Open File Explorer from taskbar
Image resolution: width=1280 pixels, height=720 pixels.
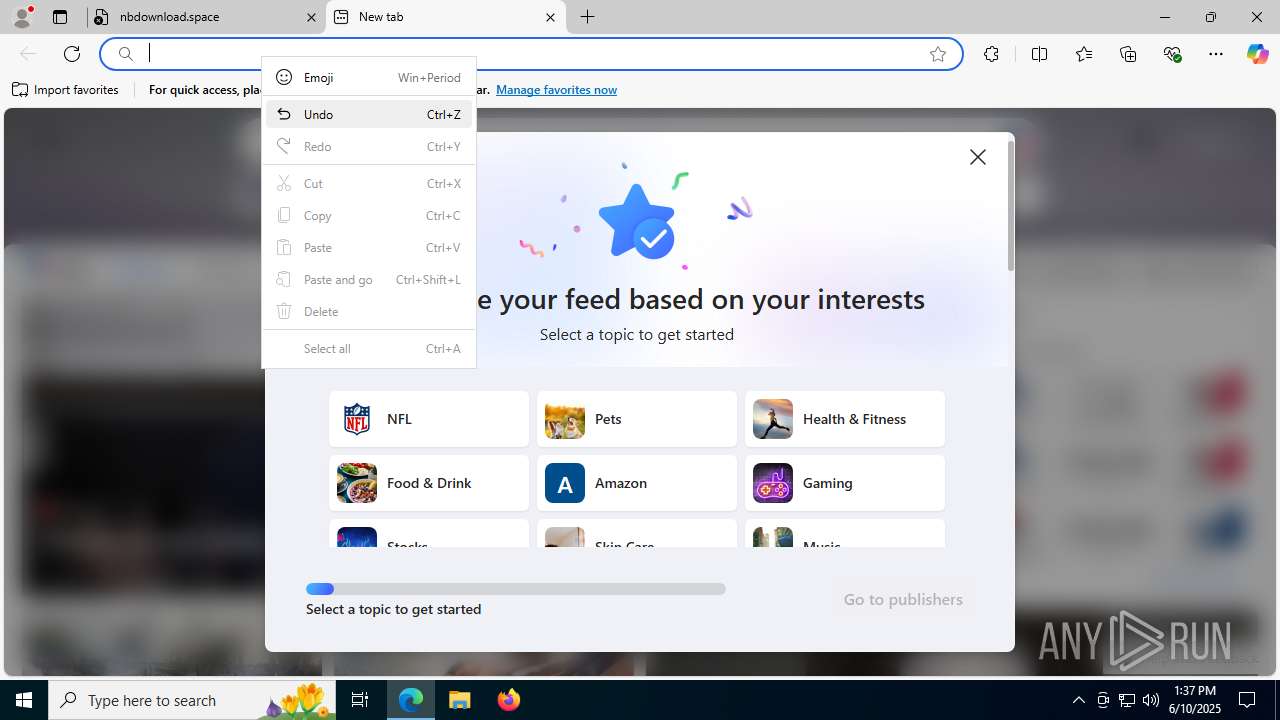click(459, 700)
